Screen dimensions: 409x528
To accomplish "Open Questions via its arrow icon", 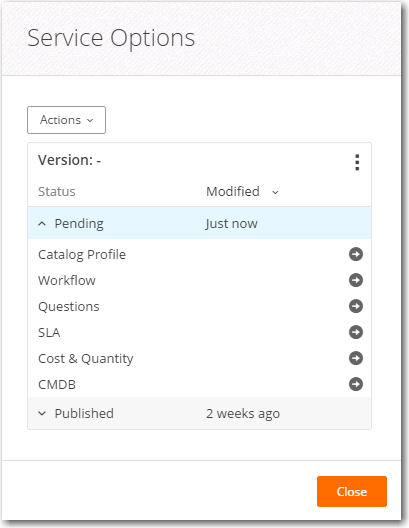I will click(355, 306).
